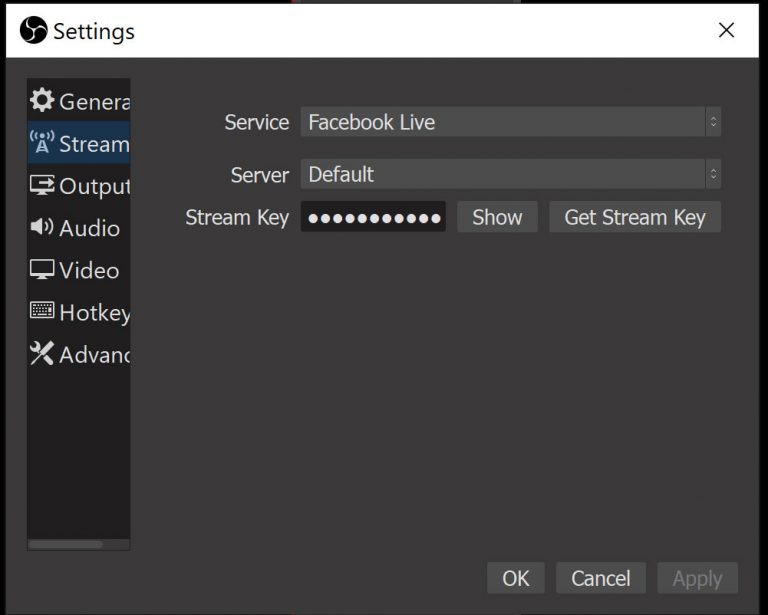Select the Stream antenna icon in the sidebar

42,143
